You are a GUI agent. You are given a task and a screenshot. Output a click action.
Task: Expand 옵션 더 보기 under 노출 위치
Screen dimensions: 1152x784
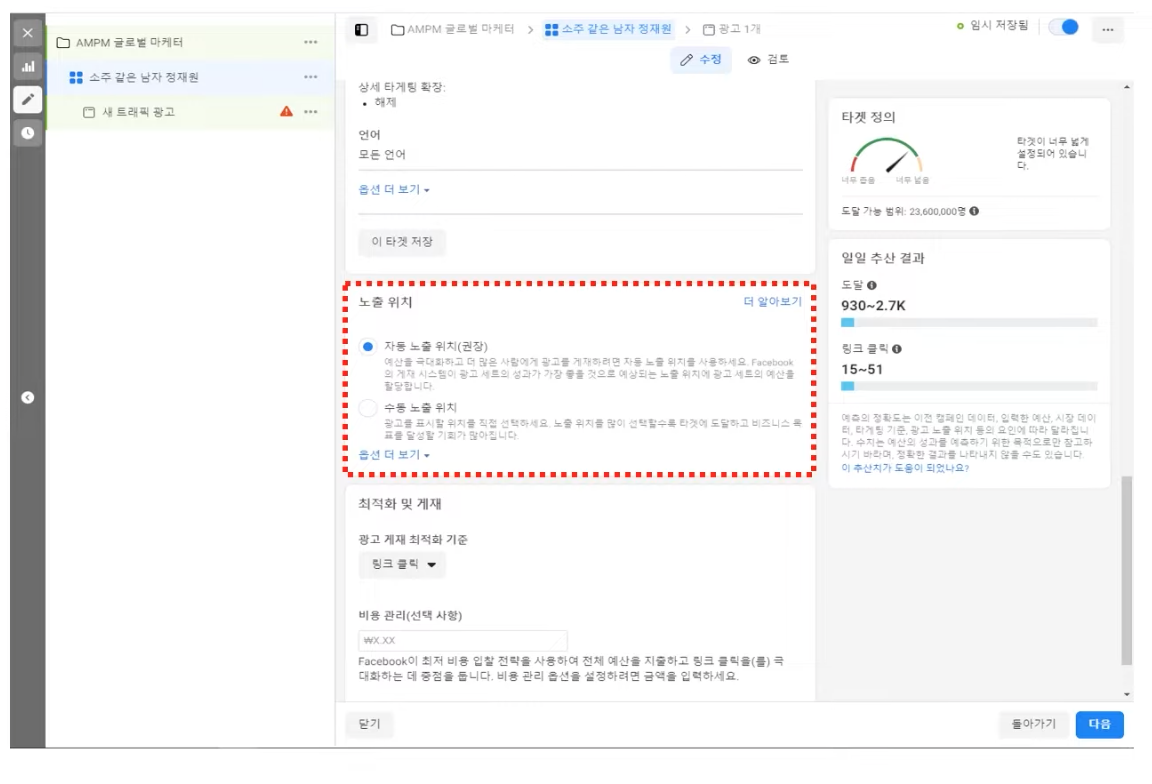coord(394,455)
